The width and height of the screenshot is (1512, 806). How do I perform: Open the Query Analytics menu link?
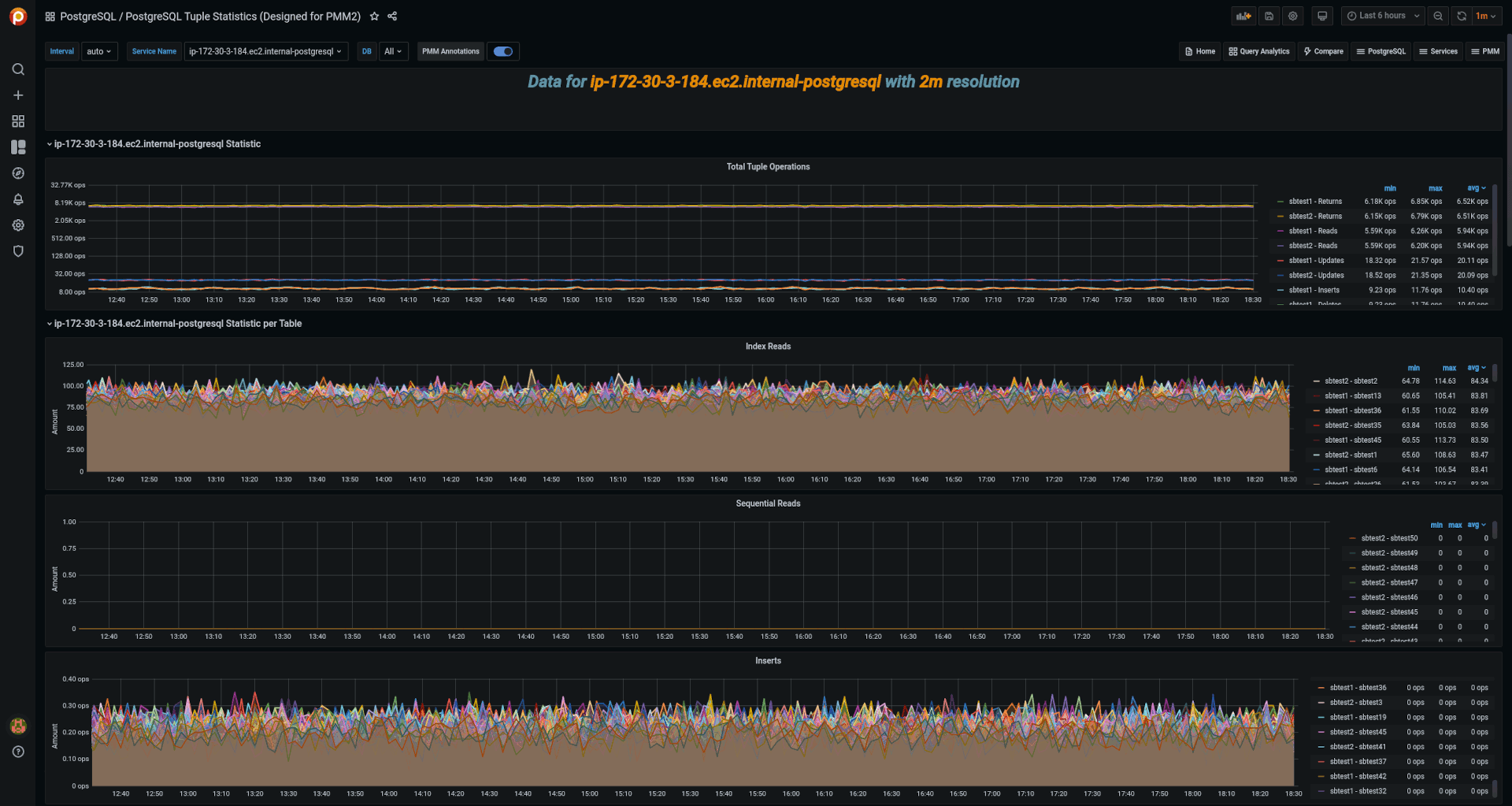[x=1259, y=51]
